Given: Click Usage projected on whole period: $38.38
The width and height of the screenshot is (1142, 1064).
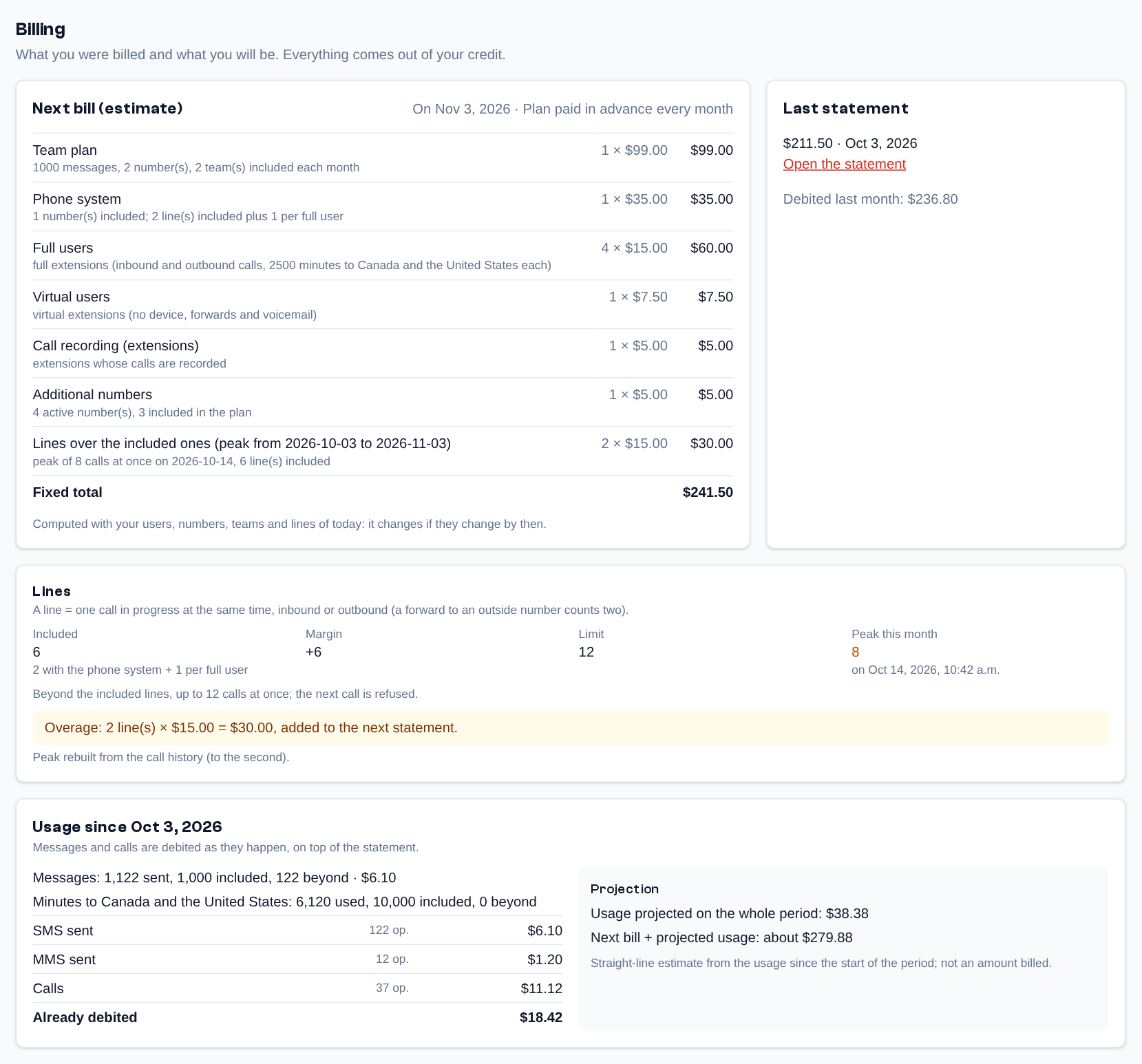Looking at the screenshot, I should pos(729,913).
